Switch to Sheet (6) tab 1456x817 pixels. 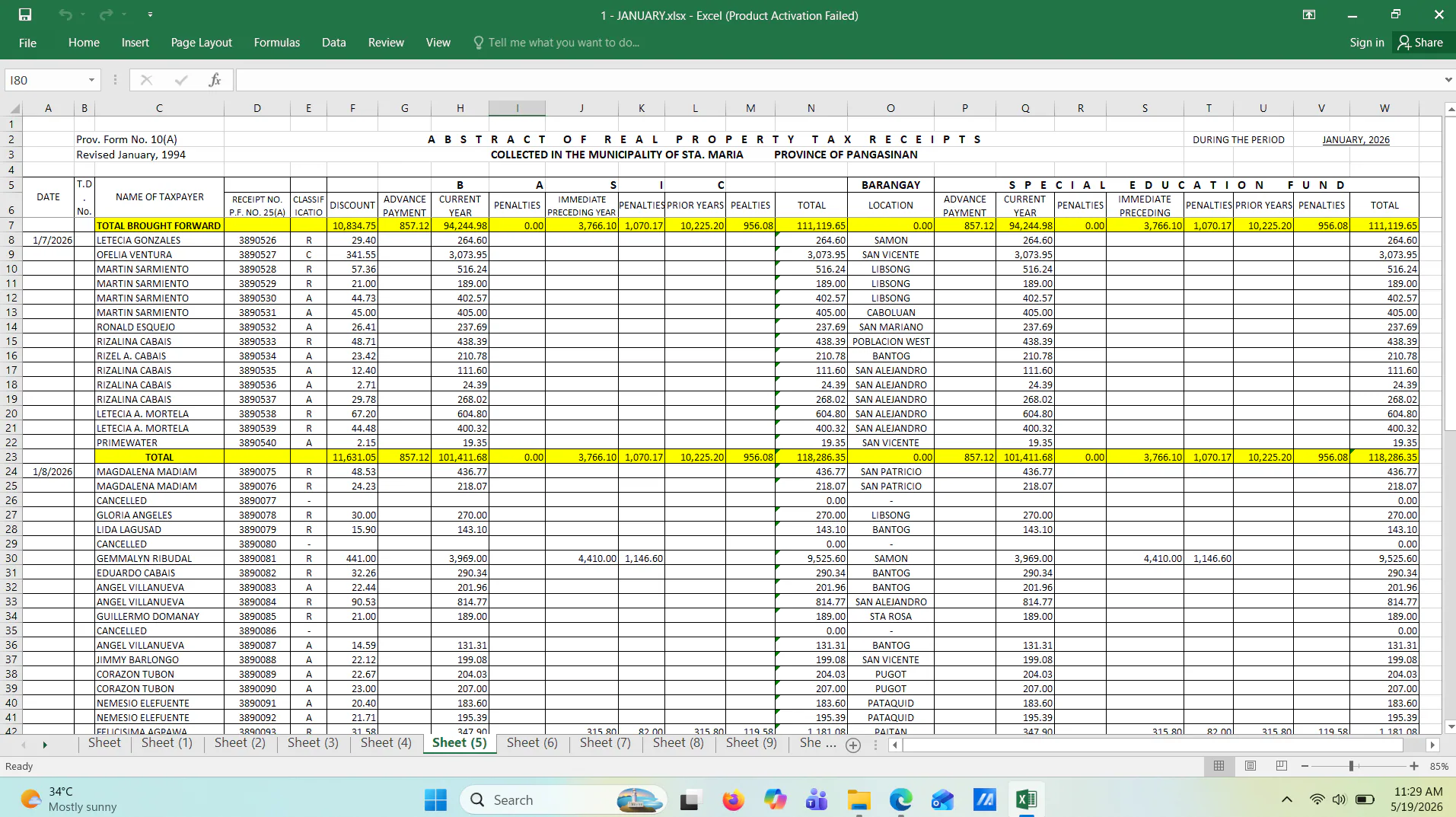532,743
